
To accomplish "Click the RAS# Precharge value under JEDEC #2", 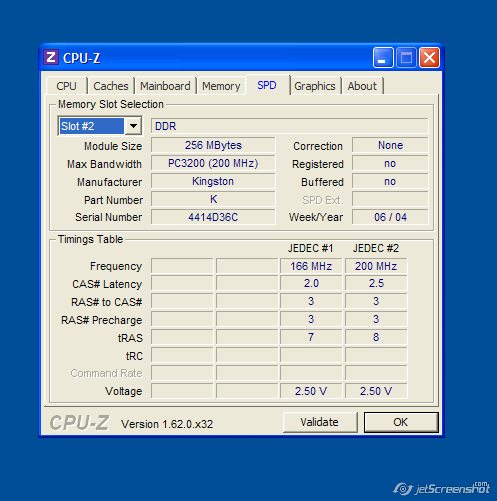I will tap(376, 319).
